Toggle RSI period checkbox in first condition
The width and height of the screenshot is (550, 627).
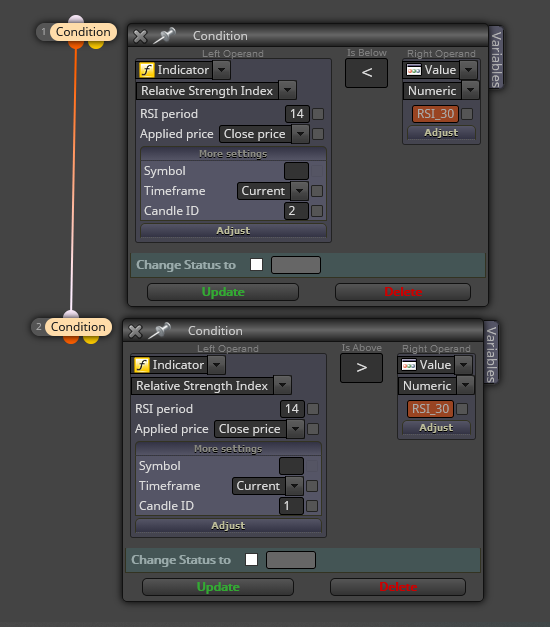point(318,114)
